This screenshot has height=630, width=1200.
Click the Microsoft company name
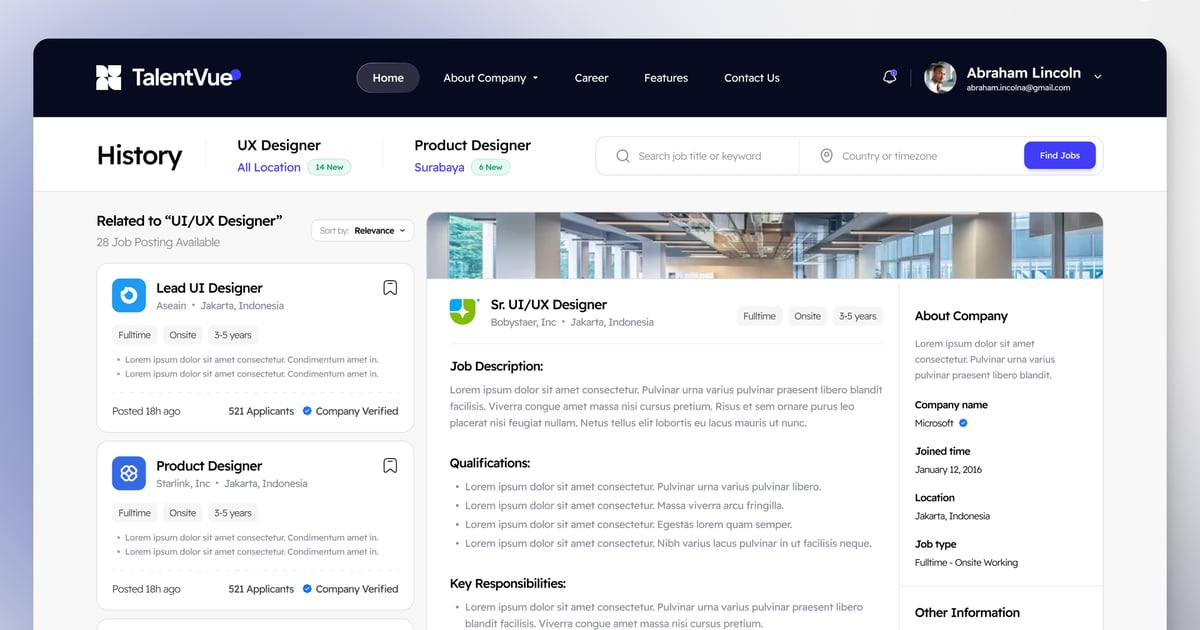934,423
